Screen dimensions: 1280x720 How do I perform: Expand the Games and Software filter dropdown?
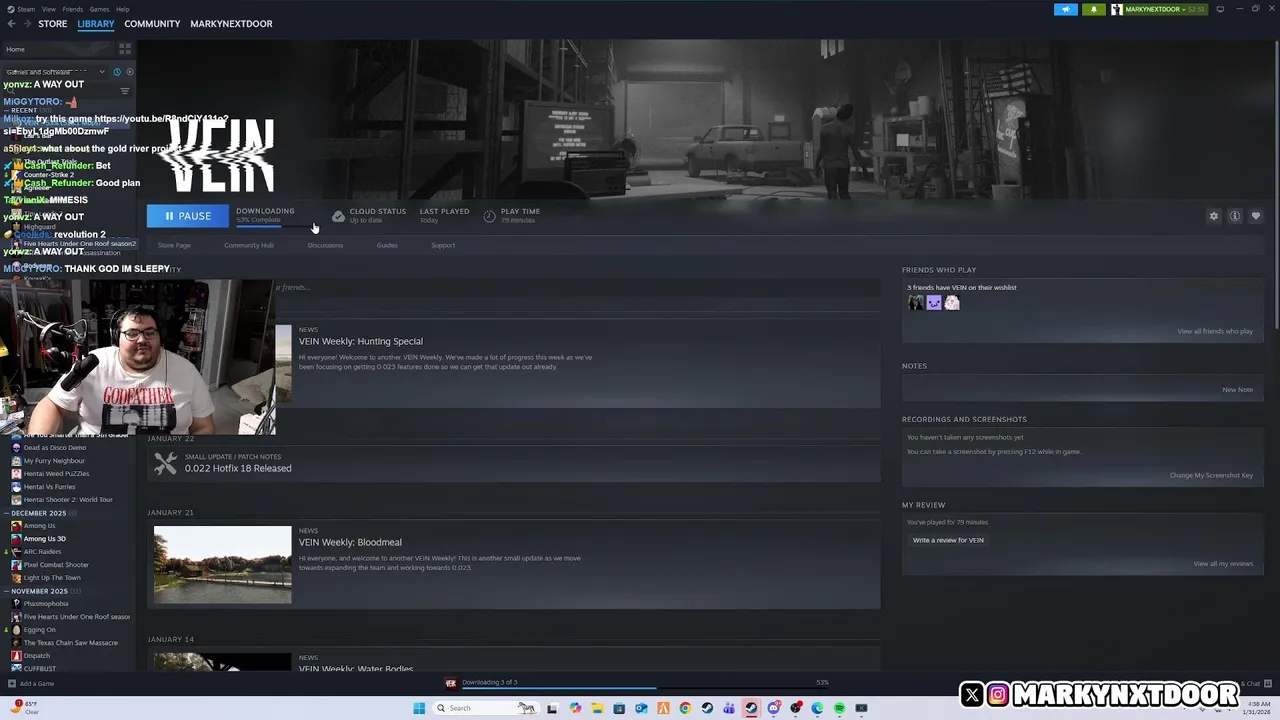[x=55, y=72]
